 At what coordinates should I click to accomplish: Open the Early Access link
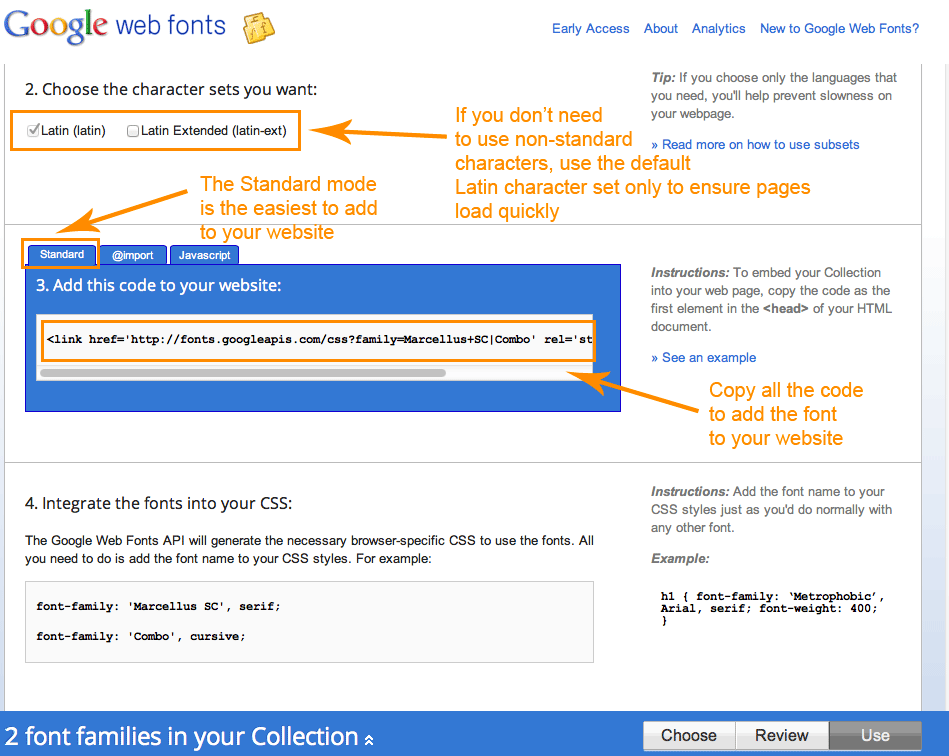pos(591,28)
